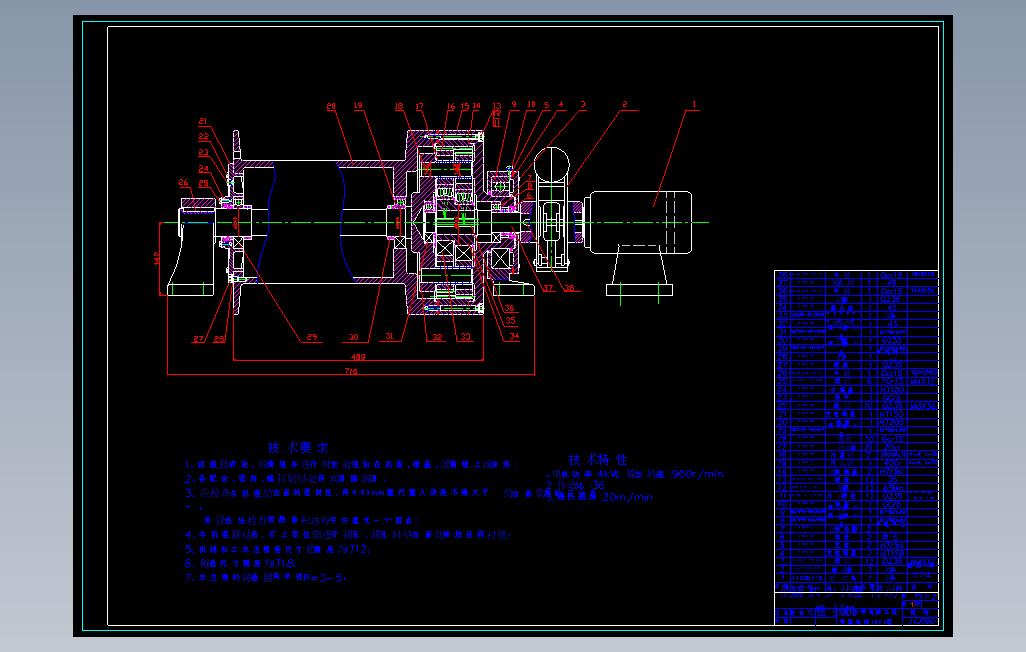Click part callout number 2 in the drawing
The width and height of the screenshot is (1026, 652).
pyautogui.click(x=624, y=104)
